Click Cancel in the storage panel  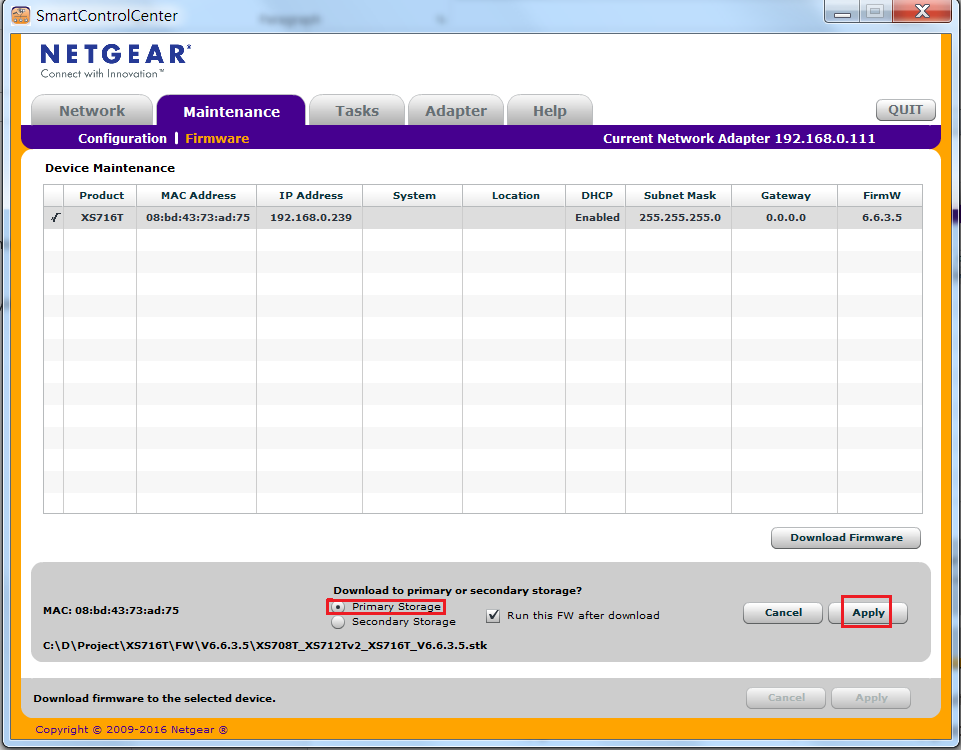pos(783,613)
